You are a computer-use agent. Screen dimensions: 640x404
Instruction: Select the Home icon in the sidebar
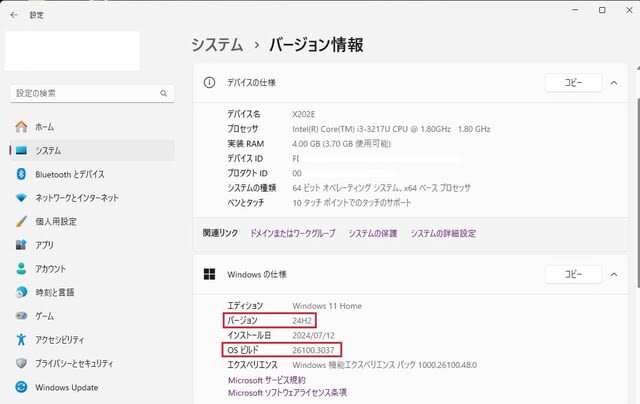pos(21,127)
